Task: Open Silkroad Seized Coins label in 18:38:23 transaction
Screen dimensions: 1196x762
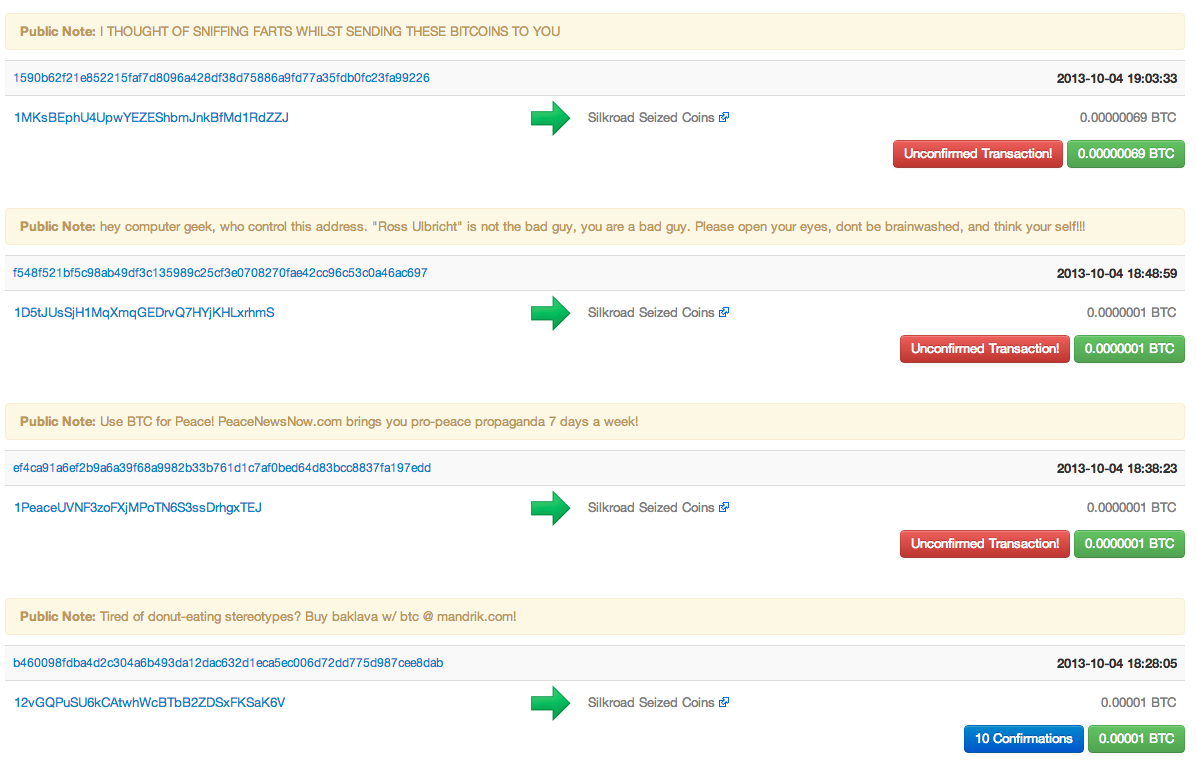Action: point(651,508)
